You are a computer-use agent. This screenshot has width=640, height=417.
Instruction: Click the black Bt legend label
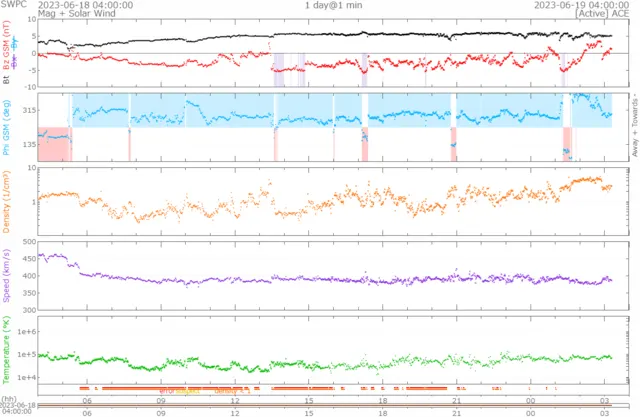[x=6, y=80]
